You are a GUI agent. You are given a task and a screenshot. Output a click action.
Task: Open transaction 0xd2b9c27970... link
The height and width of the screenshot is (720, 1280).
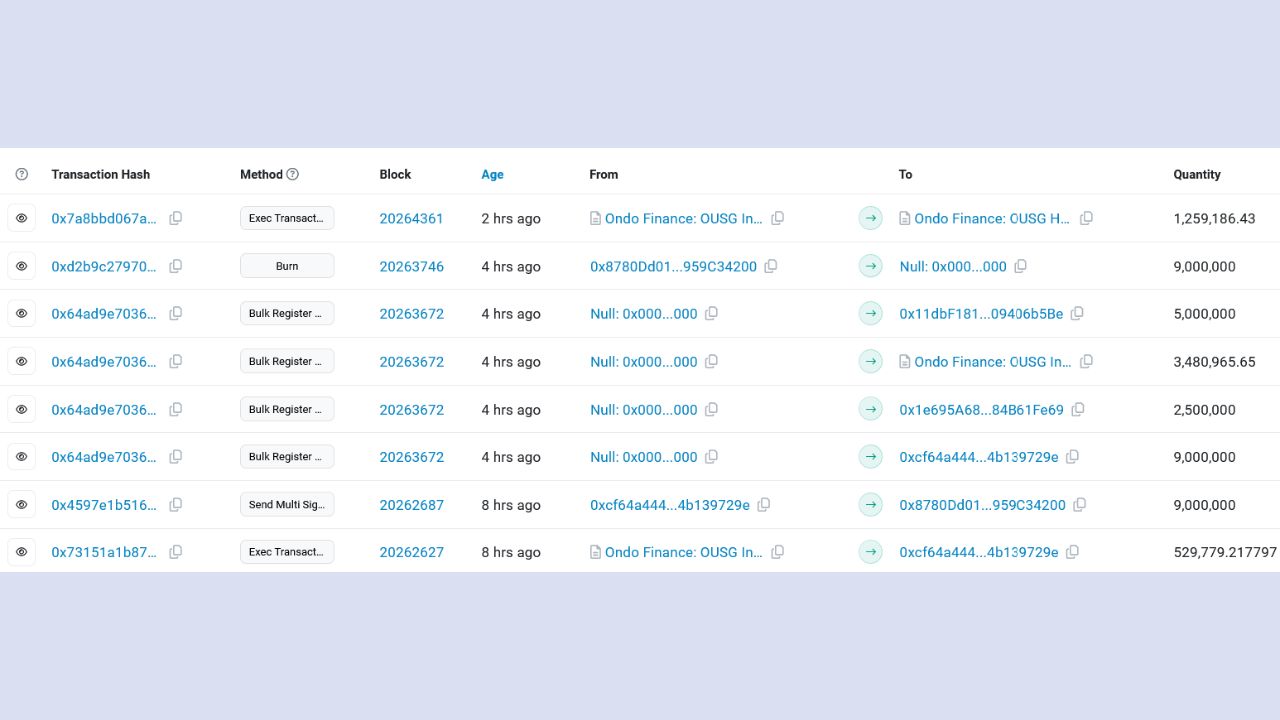click(x=104, y=266)
